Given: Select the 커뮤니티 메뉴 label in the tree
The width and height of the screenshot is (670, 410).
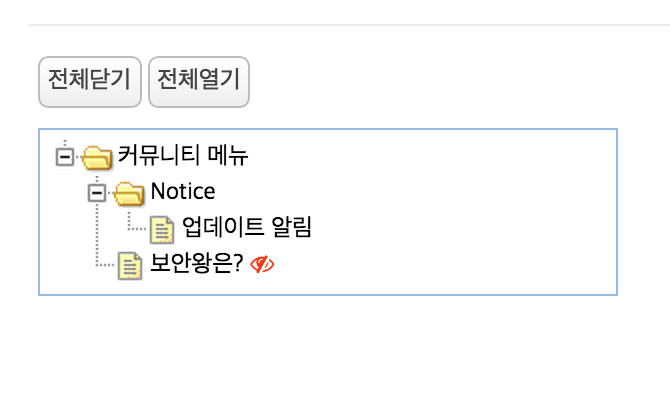Looking at the screenshot, I should tap(182, 156).
